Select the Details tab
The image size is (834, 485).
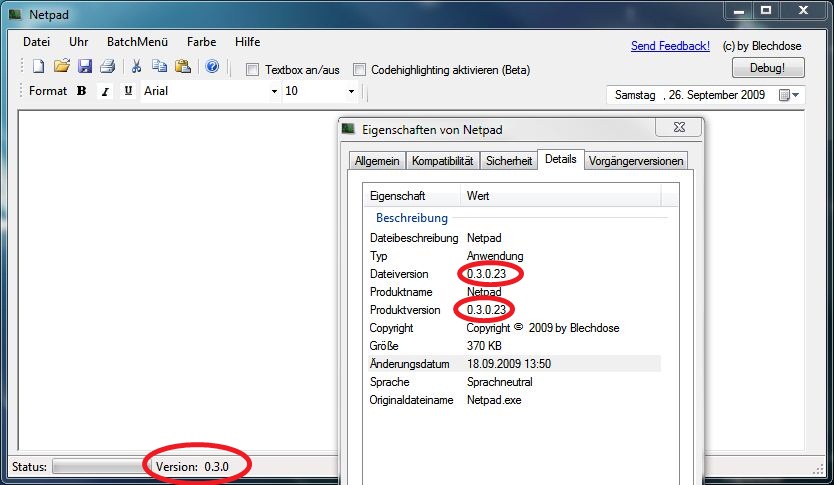pyautogui.click(x=561, y=159)
